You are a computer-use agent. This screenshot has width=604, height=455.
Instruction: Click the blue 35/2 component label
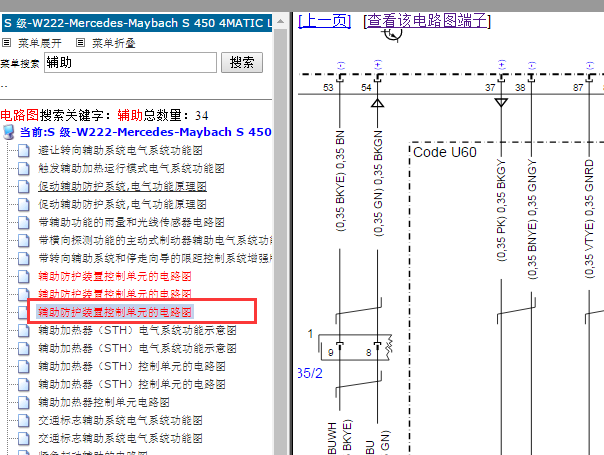pos(310,373)
